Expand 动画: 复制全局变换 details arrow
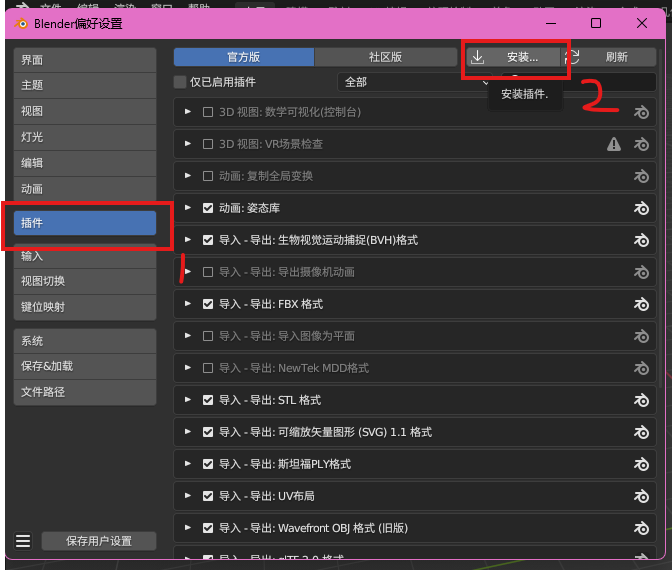 188,176
